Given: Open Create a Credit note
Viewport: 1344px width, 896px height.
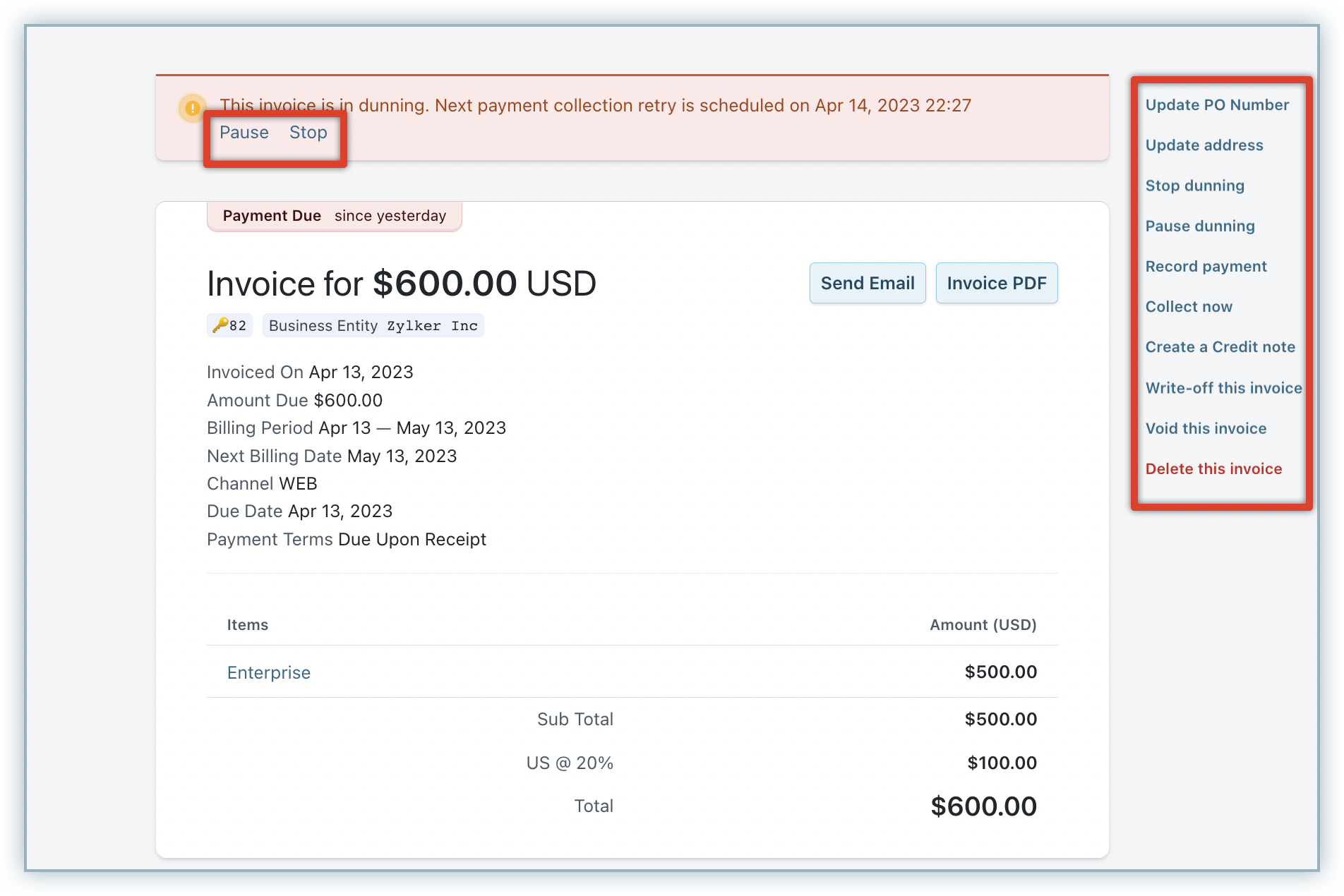Looking at the screenshot, I should [1220, 347].
